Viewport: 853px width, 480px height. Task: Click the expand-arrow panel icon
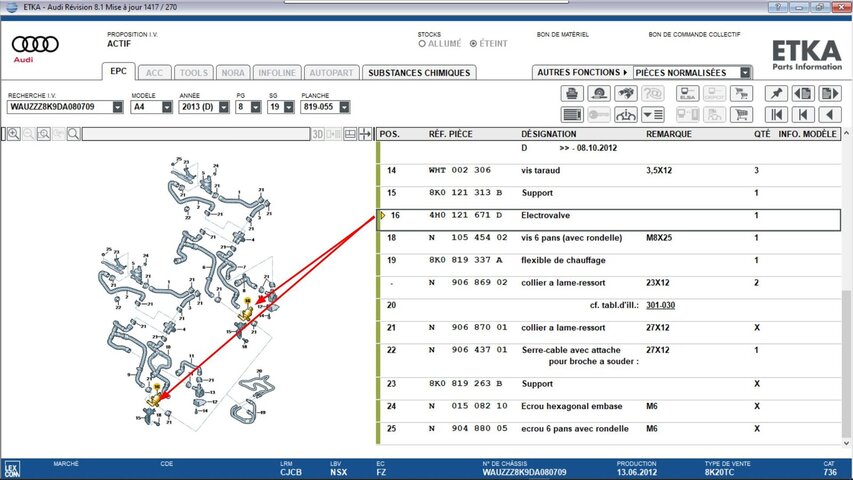tap(365, 134)
